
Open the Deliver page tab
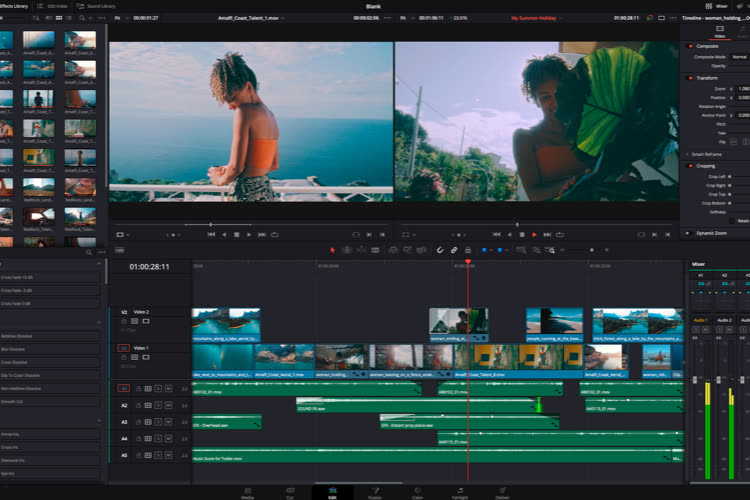[x=502, y=493]
